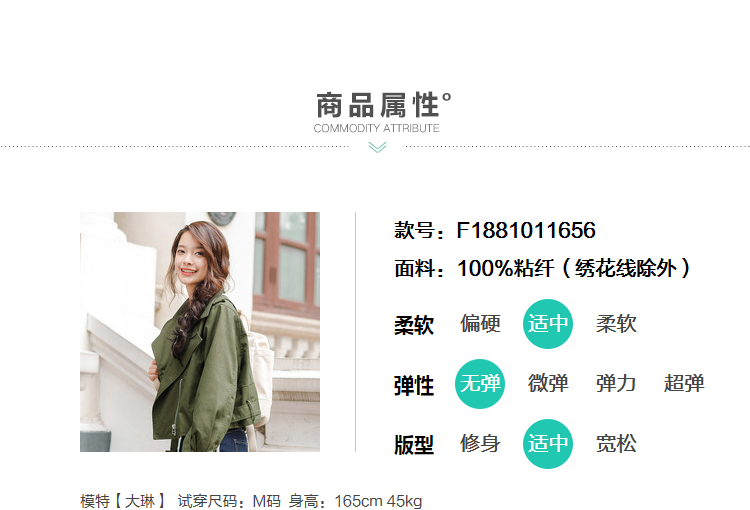Click the fabric text 100%粘纤
Viewport: 750px width, 510px height.
pyautogui.click(x=506, y=268)
